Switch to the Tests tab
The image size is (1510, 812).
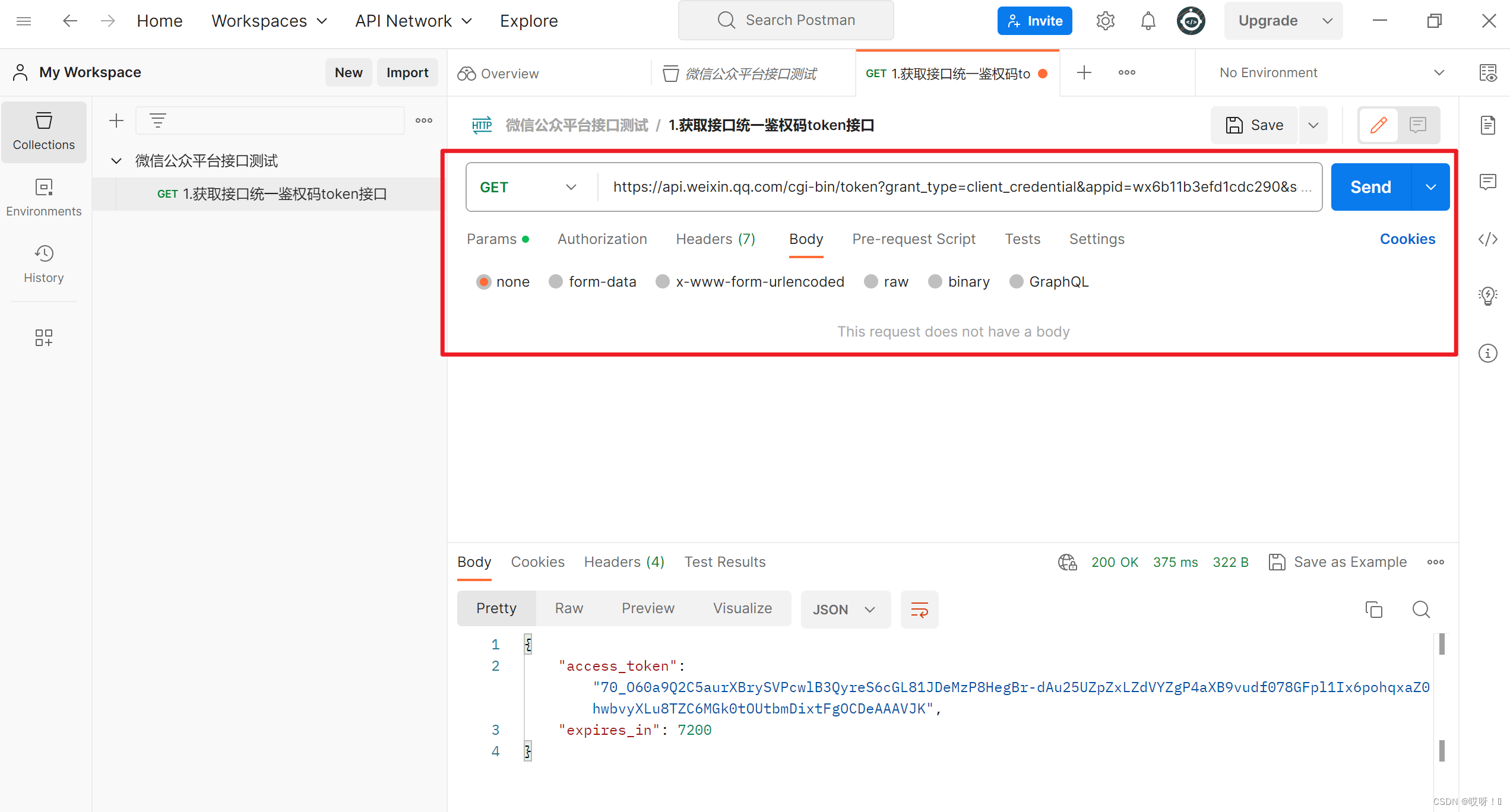tap(1023, 239)
